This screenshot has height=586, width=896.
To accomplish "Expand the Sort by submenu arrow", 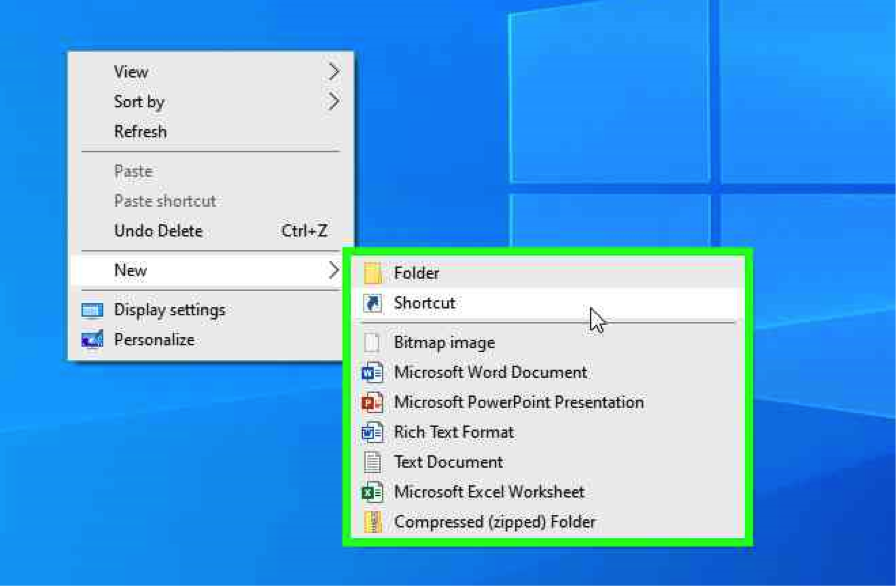I will coord(334,102).
